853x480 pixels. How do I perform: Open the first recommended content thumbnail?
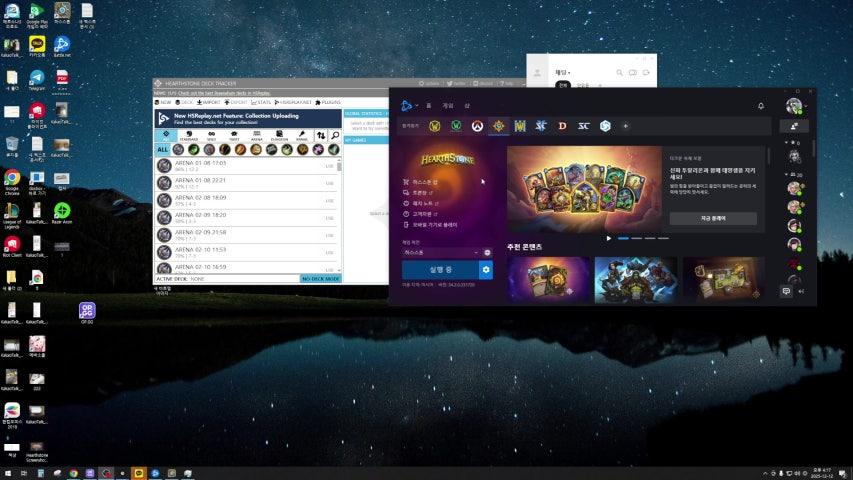(x=548, y=279)
